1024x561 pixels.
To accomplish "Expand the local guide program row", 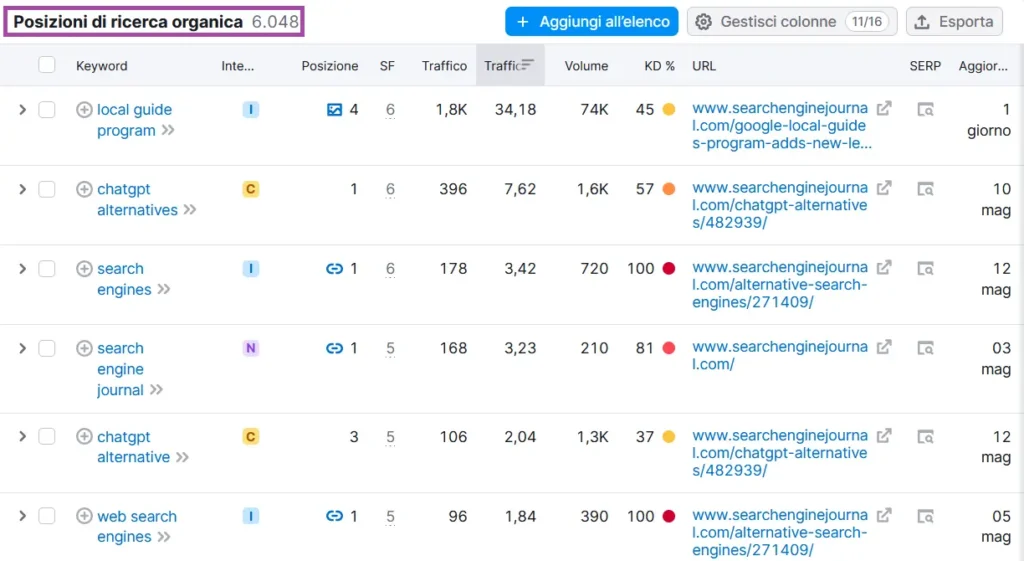I will click(x=22, y=110).
